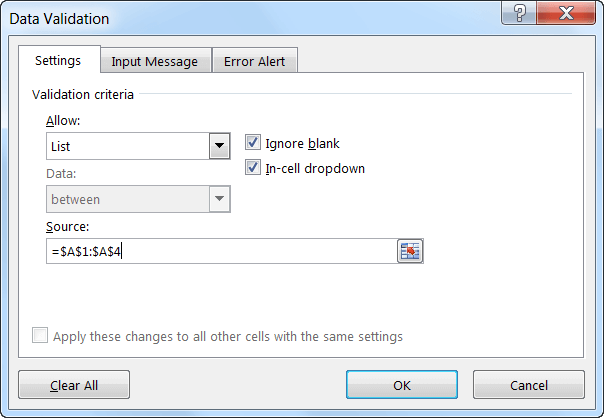604x418 pixels.
Task: Click the Source: label text
Action: coord(67,227)
